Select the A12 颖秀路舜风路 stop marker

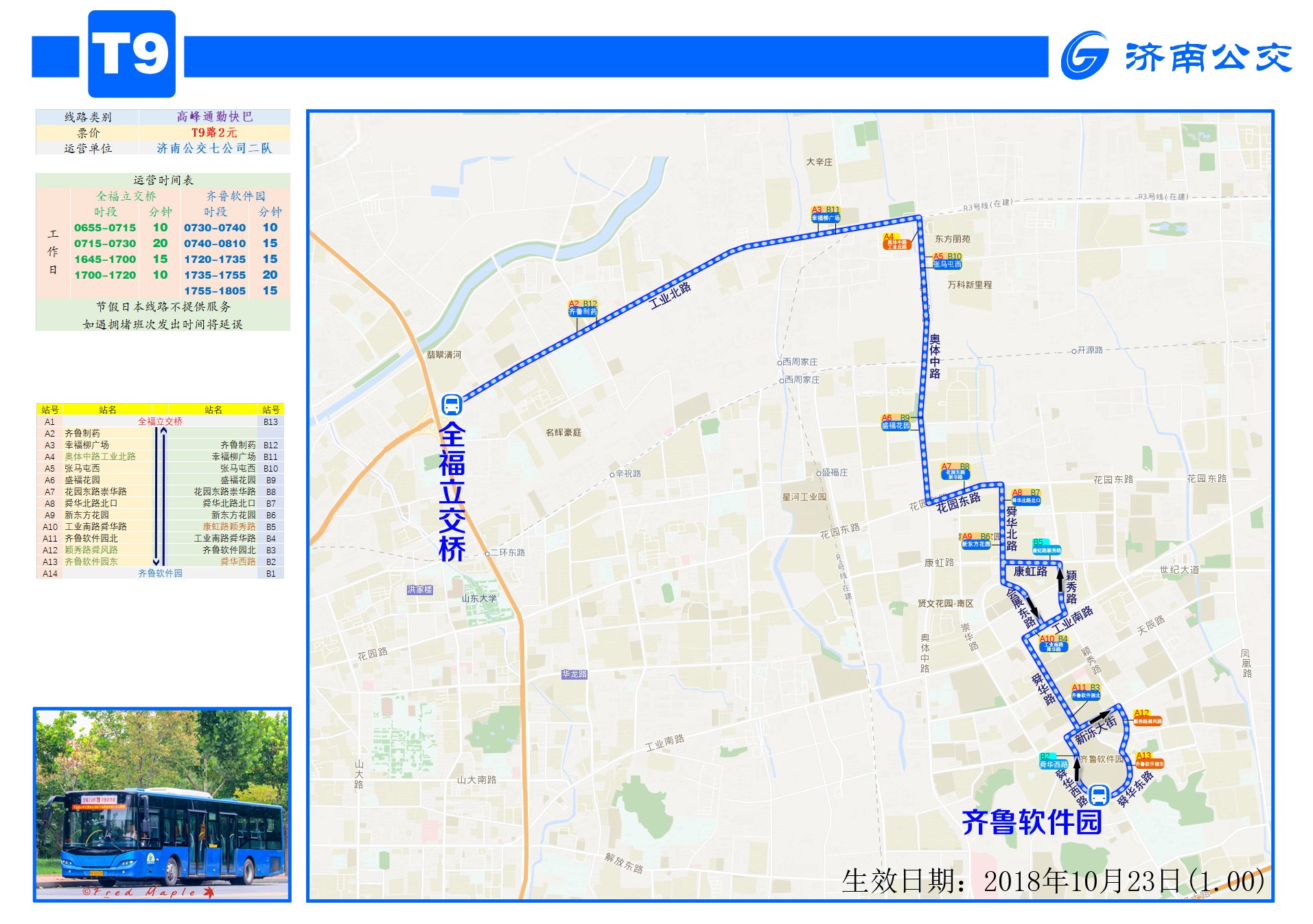click(x=1148, y=717)
